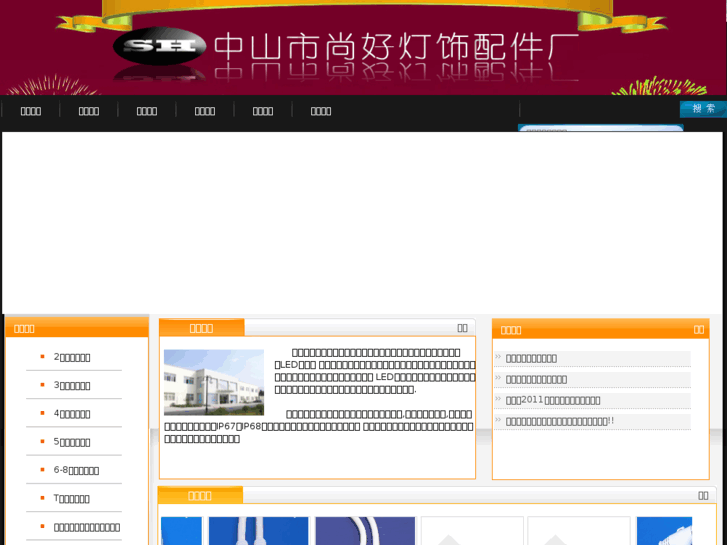Screen dimensions: 727x545
Task: Open the news item containing "2011"
Action: pos(553,400)
